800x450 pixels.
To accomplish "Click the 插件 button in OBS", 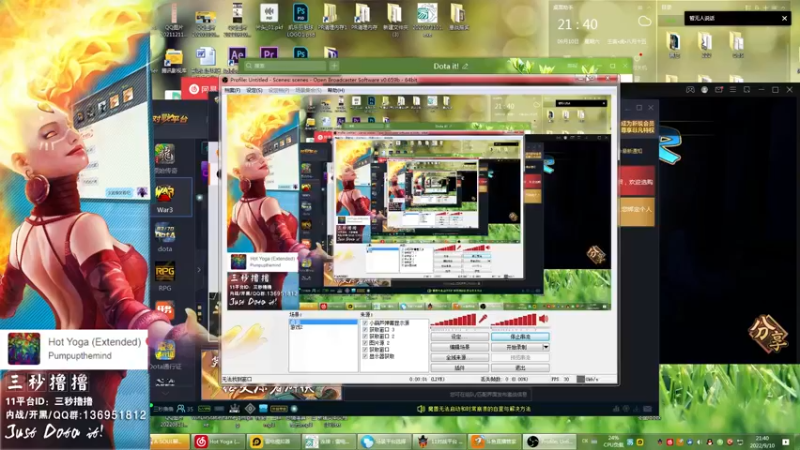I will pos(459,367).
